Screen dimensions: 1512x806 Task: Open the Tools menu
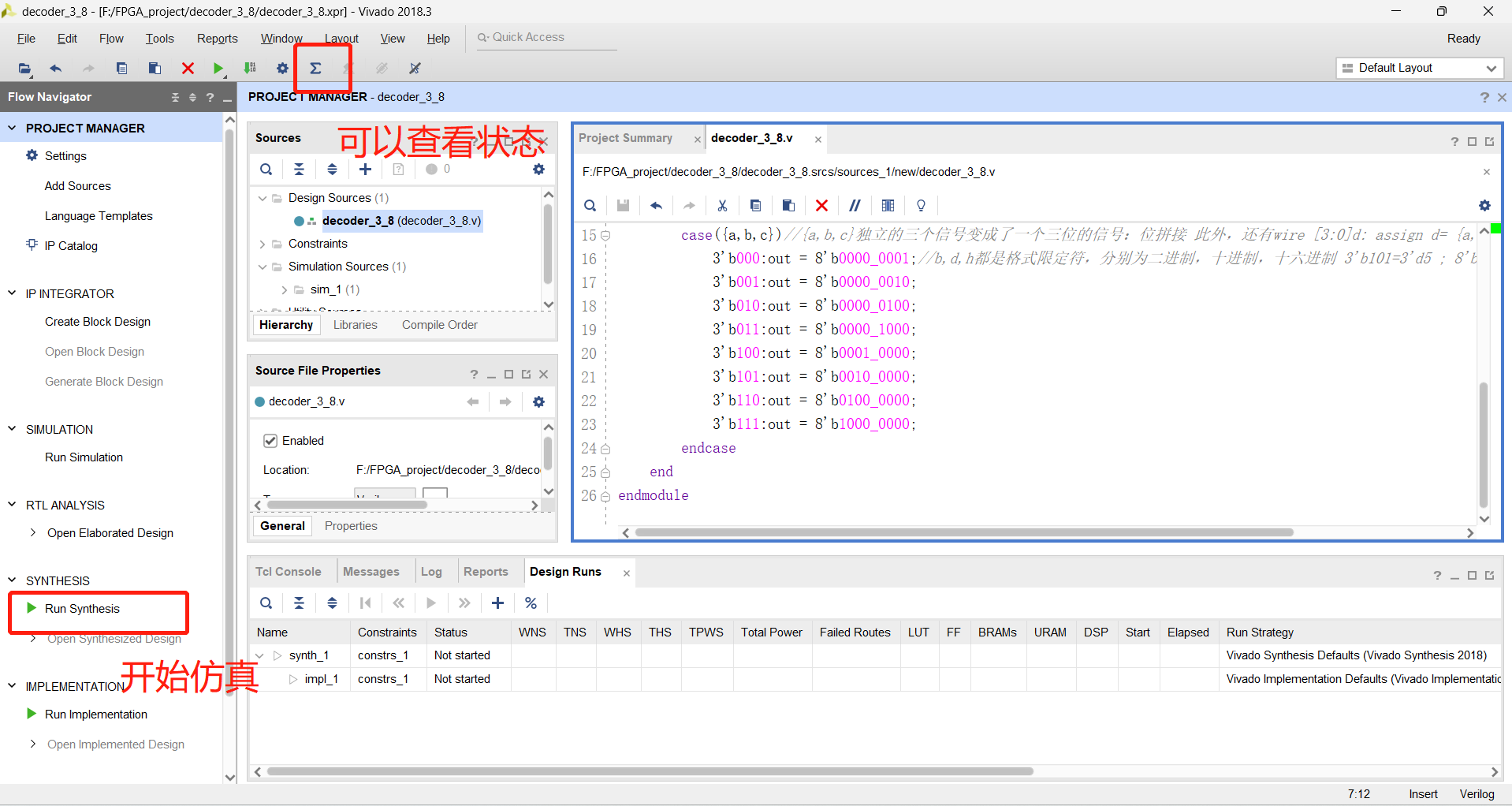pos(159,39)
